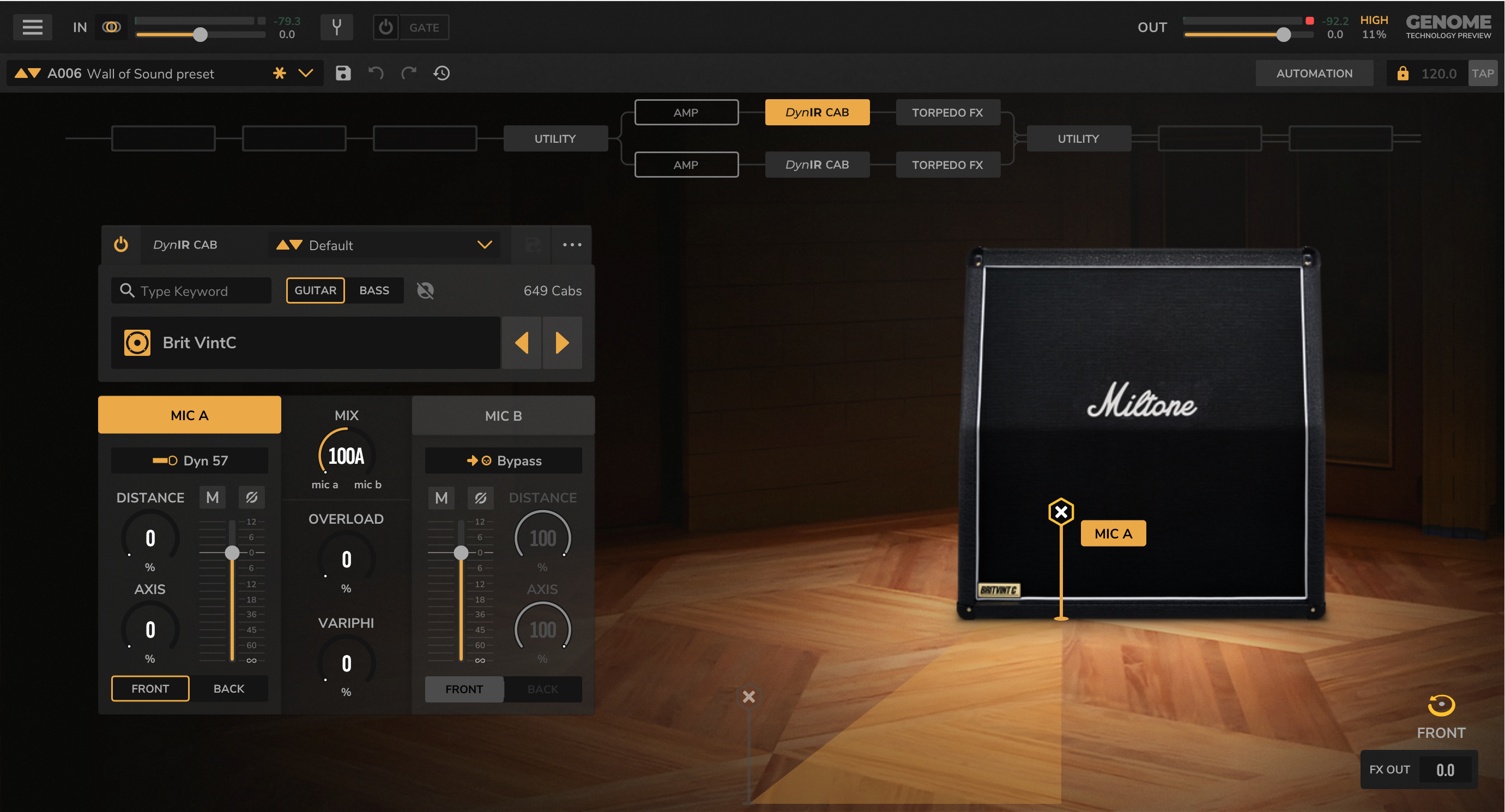The width and height of the screenshot is (1505, 812).
Task: Mute Mic B with M button
Action: (441, 498)
